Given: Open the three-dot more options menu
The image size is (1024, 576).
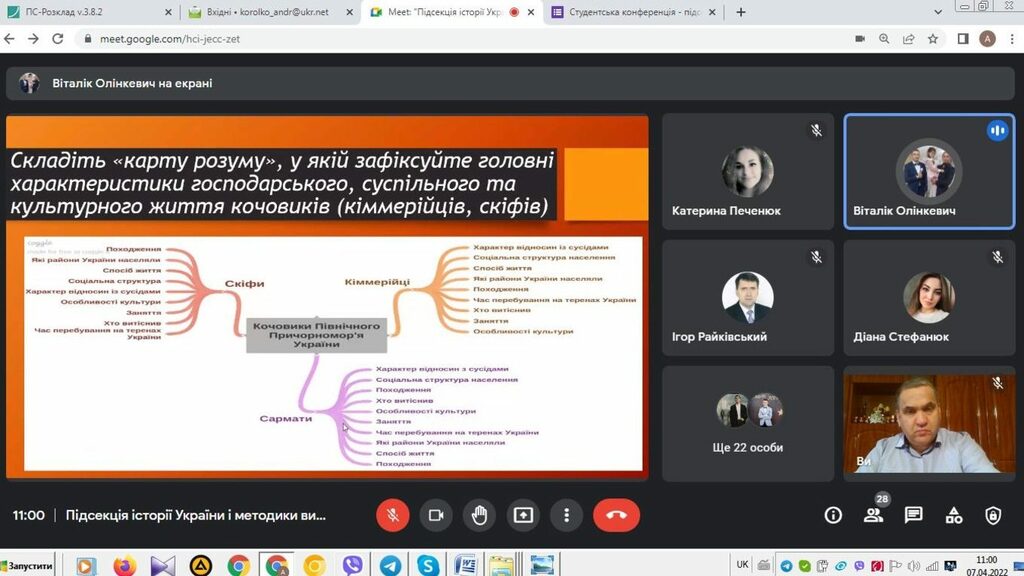Looking at the screenshot, I should 566,515.
